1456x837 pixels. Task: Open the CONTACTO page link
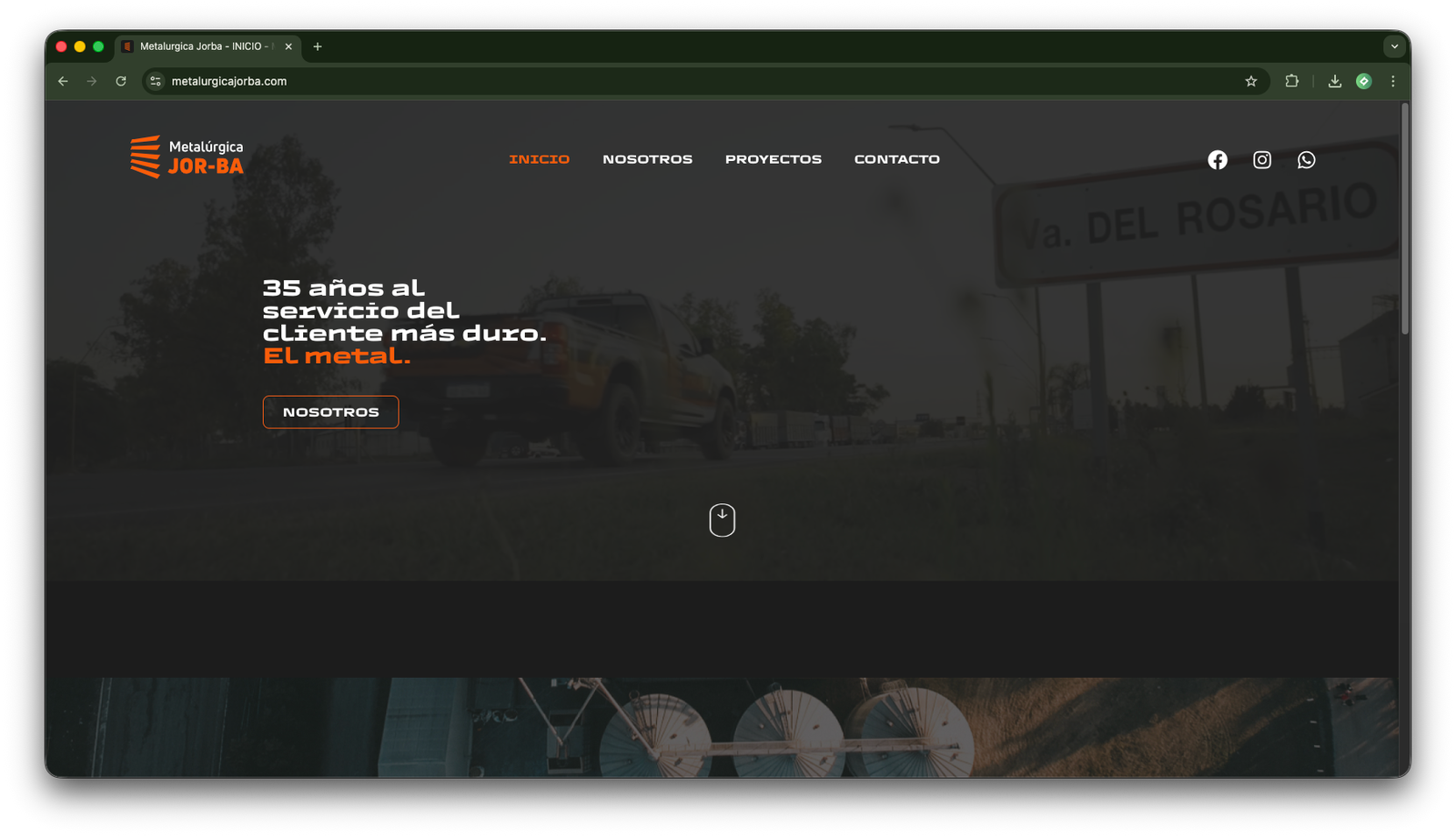[x=896, y=159]
